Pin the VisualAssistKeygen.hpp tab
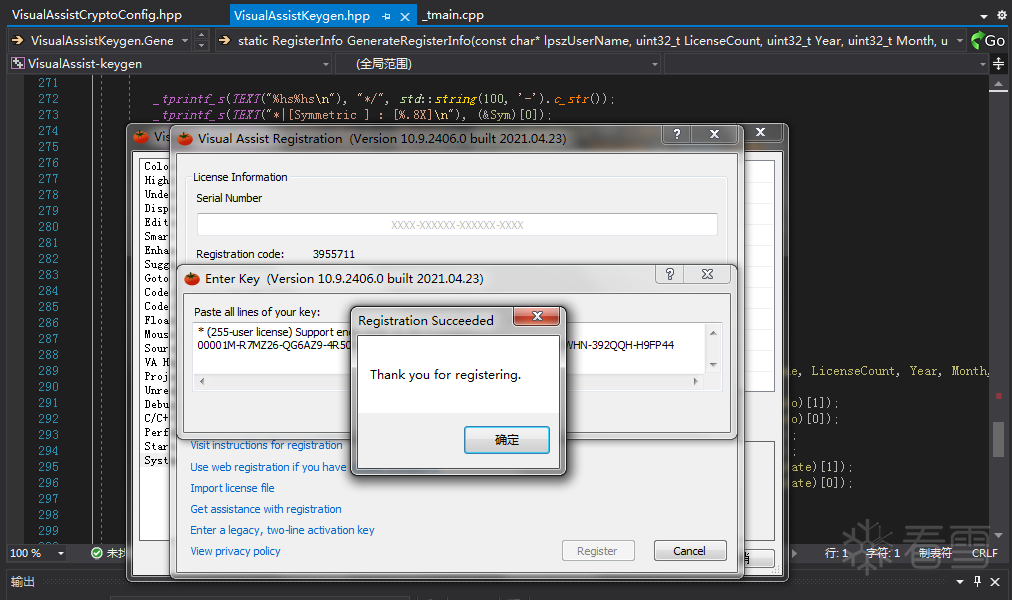Viewport: 1012px width, 600px height. click(x=386, y=16)
